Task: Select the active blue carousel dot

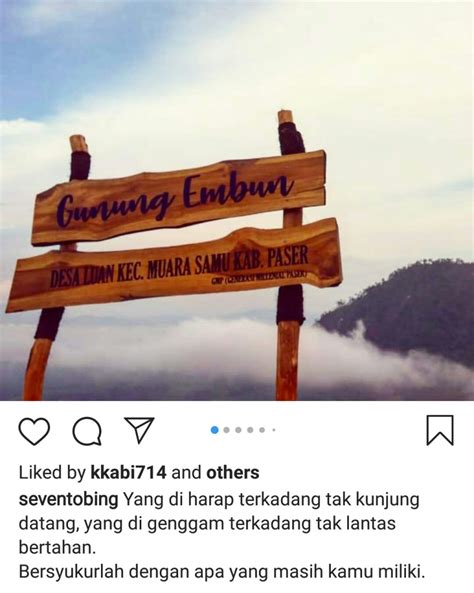Action: pos(214,430)
